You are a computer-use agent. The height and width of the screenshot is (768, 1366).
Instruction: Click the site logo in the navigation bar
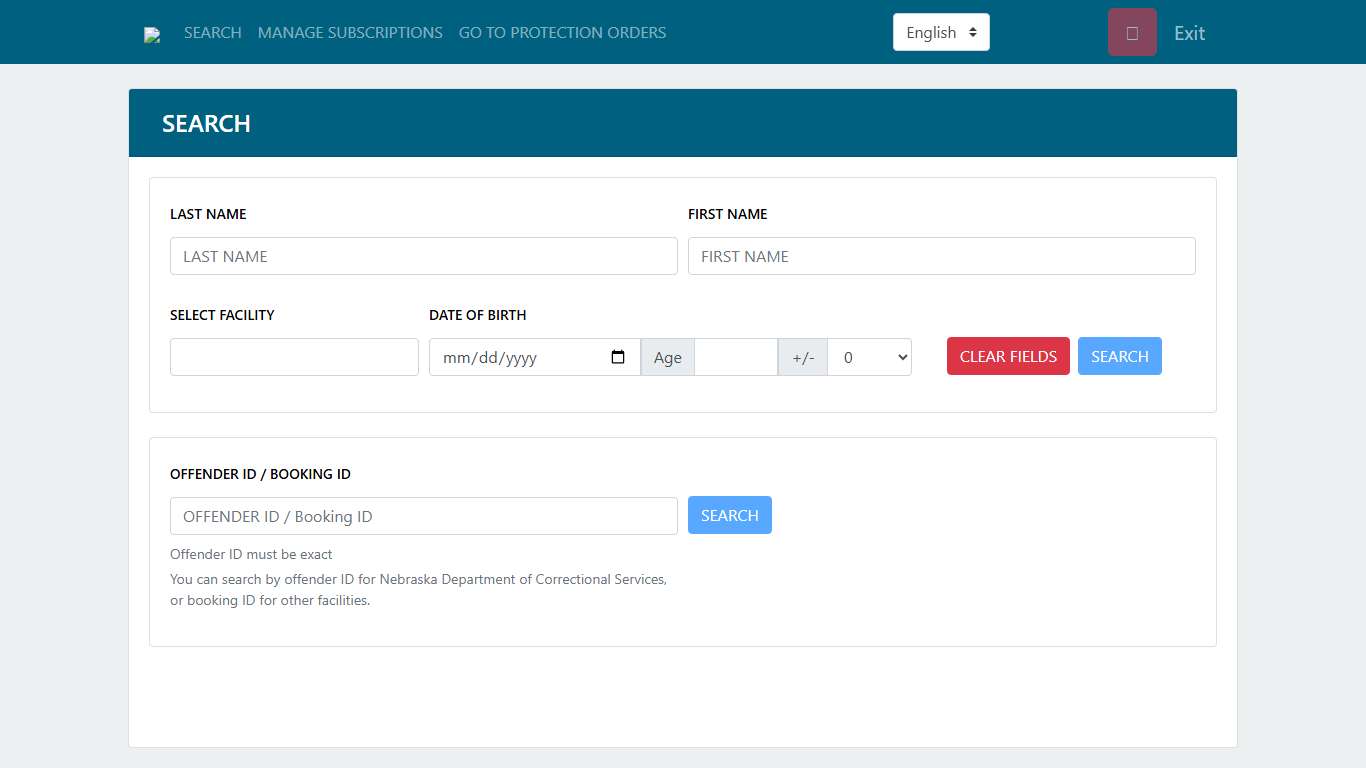(152, 33)
